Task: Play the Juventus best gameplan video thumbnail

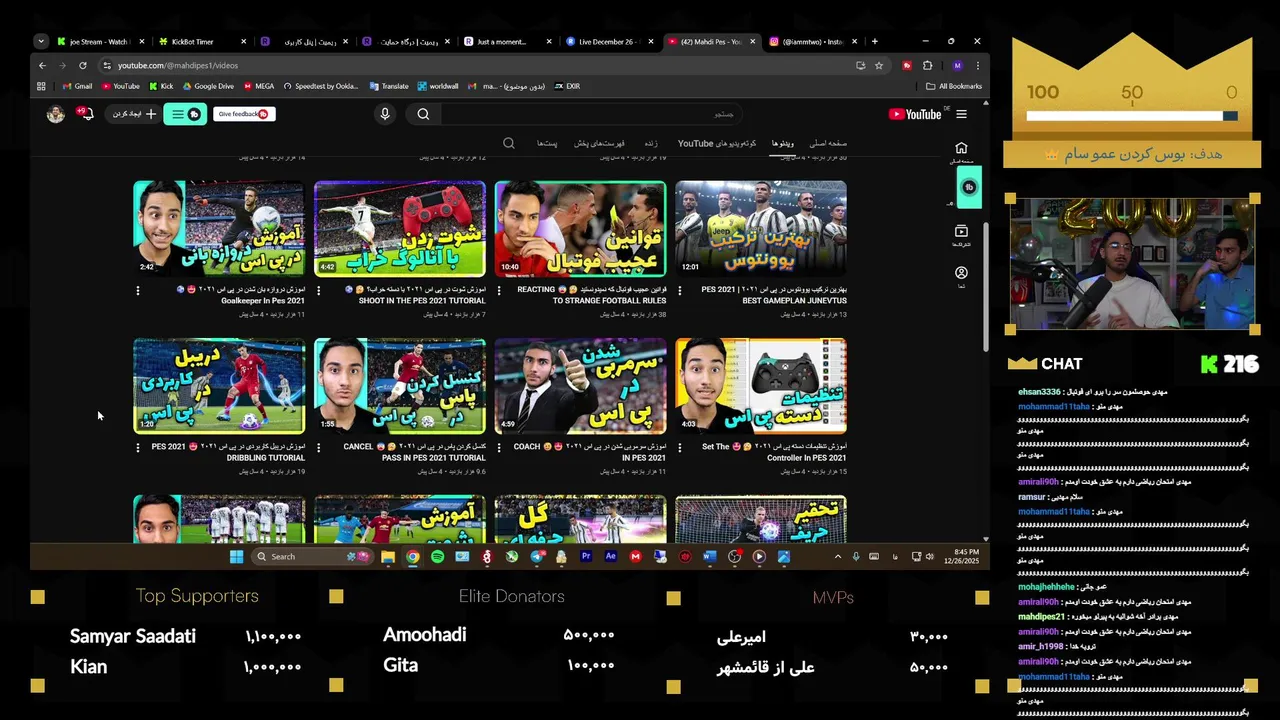Action: pos(761,228)
